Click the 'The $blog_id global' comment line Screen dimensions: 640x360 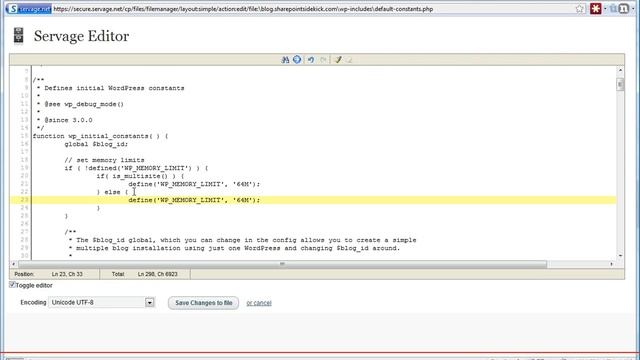pyautogui.click(x=242, y=240)
